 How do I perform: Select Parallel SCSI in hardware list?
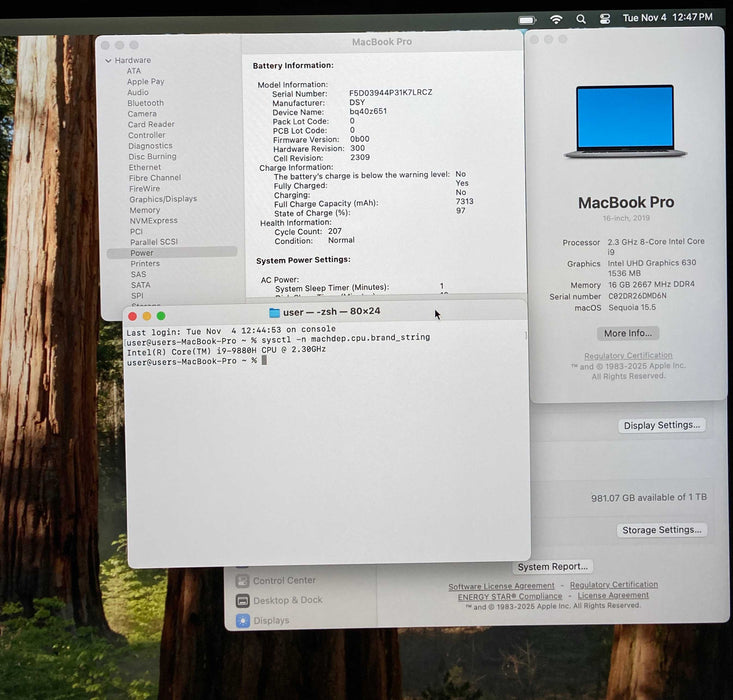tap(154, 242)
